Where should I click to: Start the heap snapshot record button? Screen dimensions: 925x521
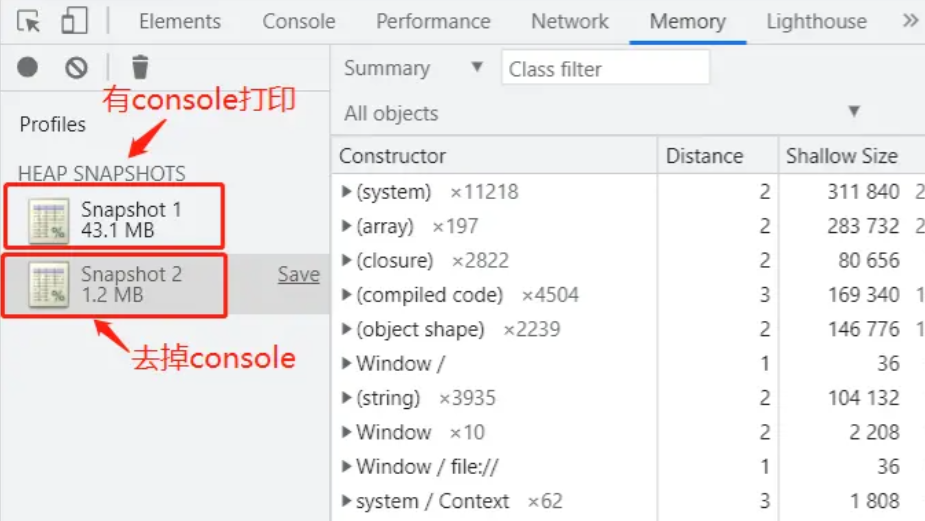pos(27,67)
